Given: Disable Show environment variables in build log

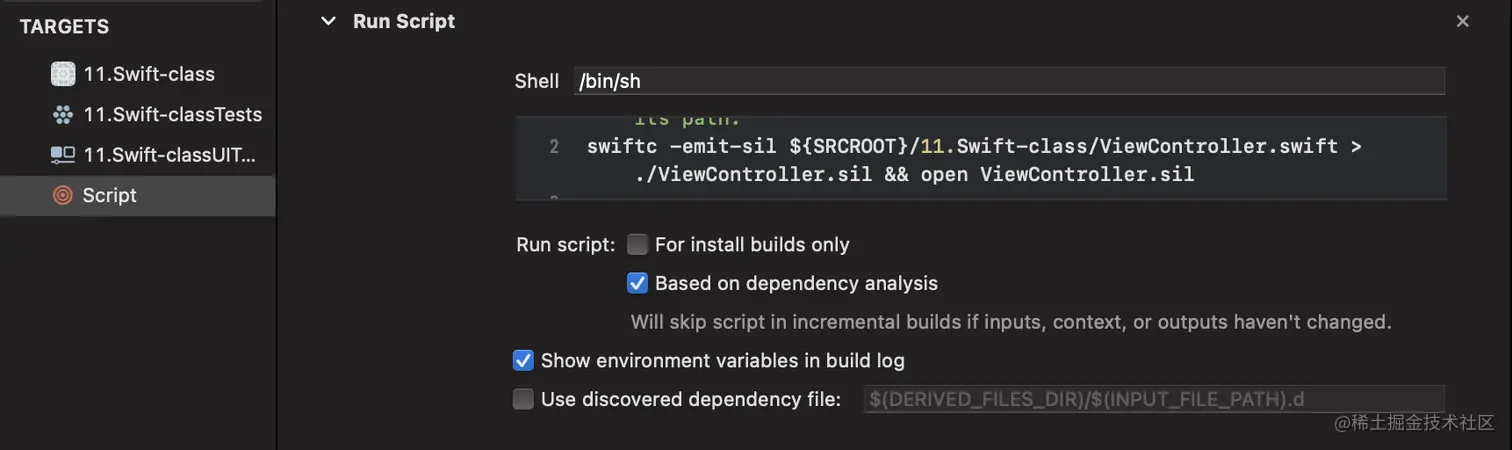Looking at the screenshot, I should (x=523, y=360).
